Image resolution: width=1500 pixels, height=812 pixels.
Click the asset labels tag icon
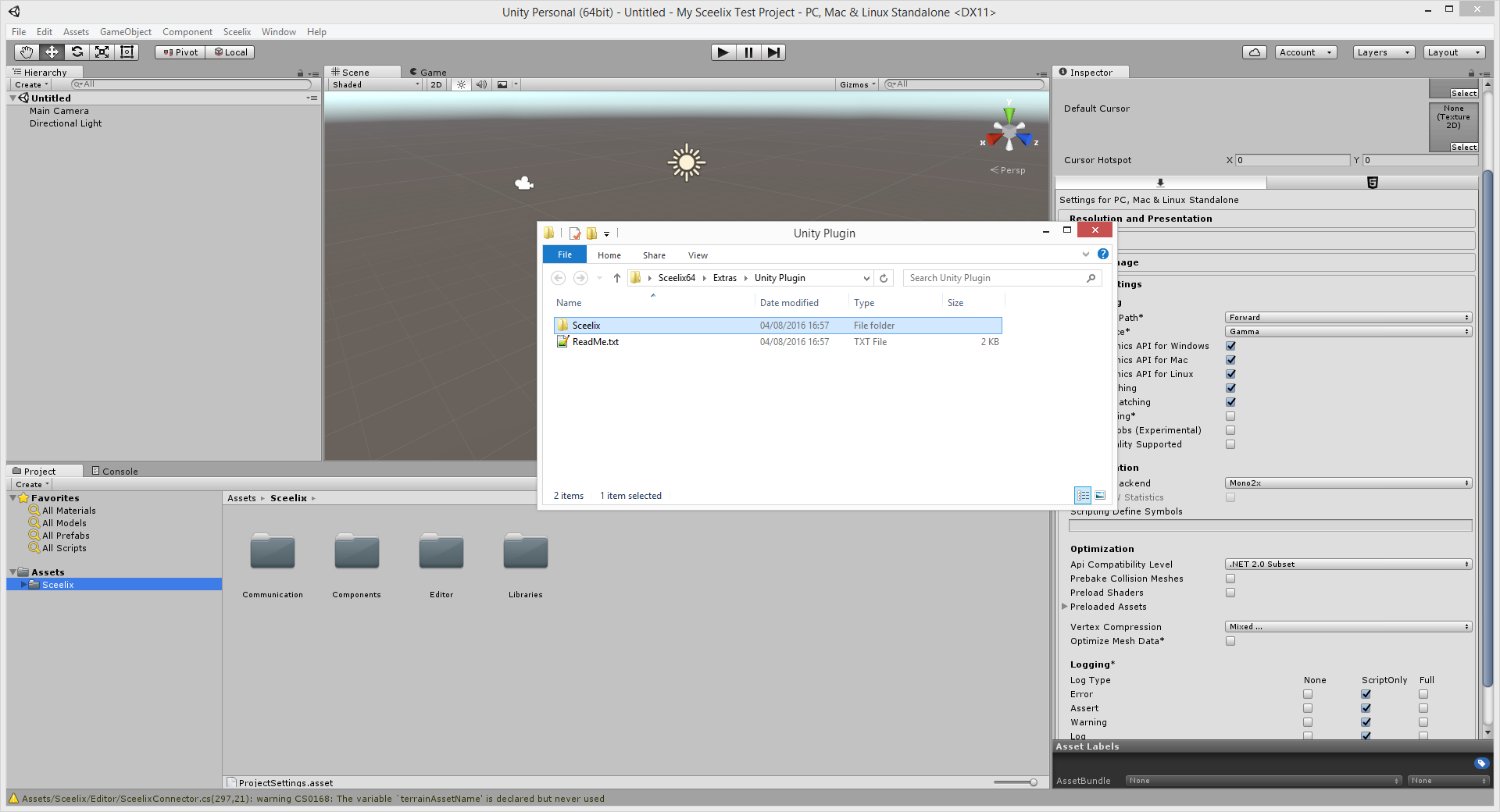click(x=1481, y=763)
